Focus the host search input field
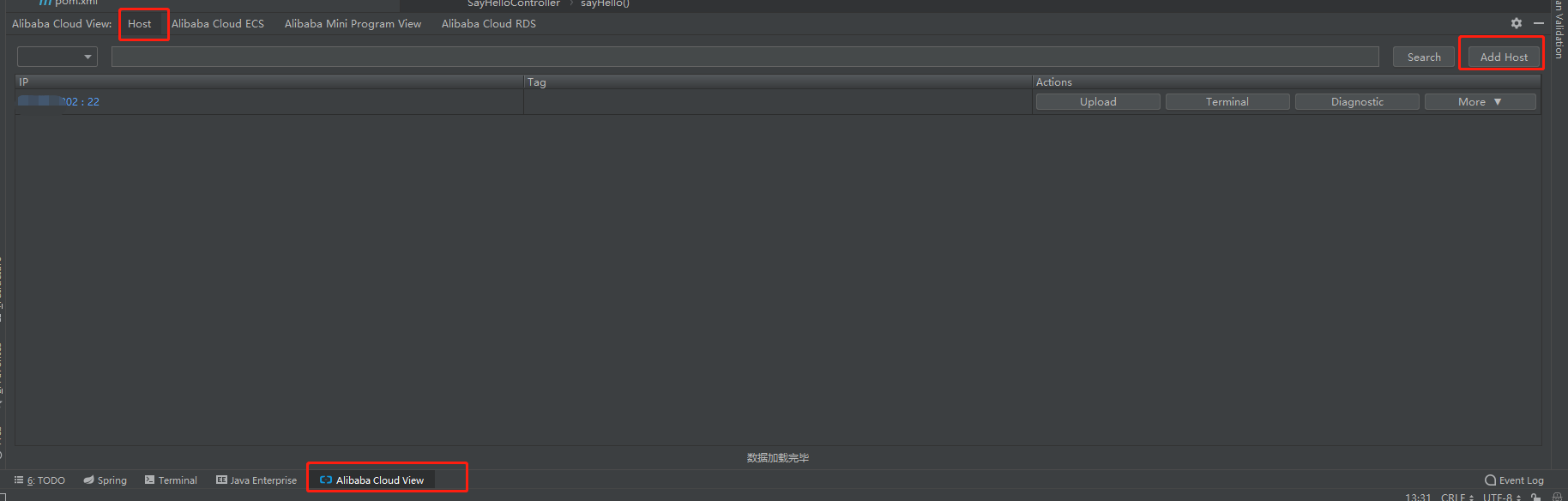The height and width of the screenshot is (501, 1568). coord(745,57)
